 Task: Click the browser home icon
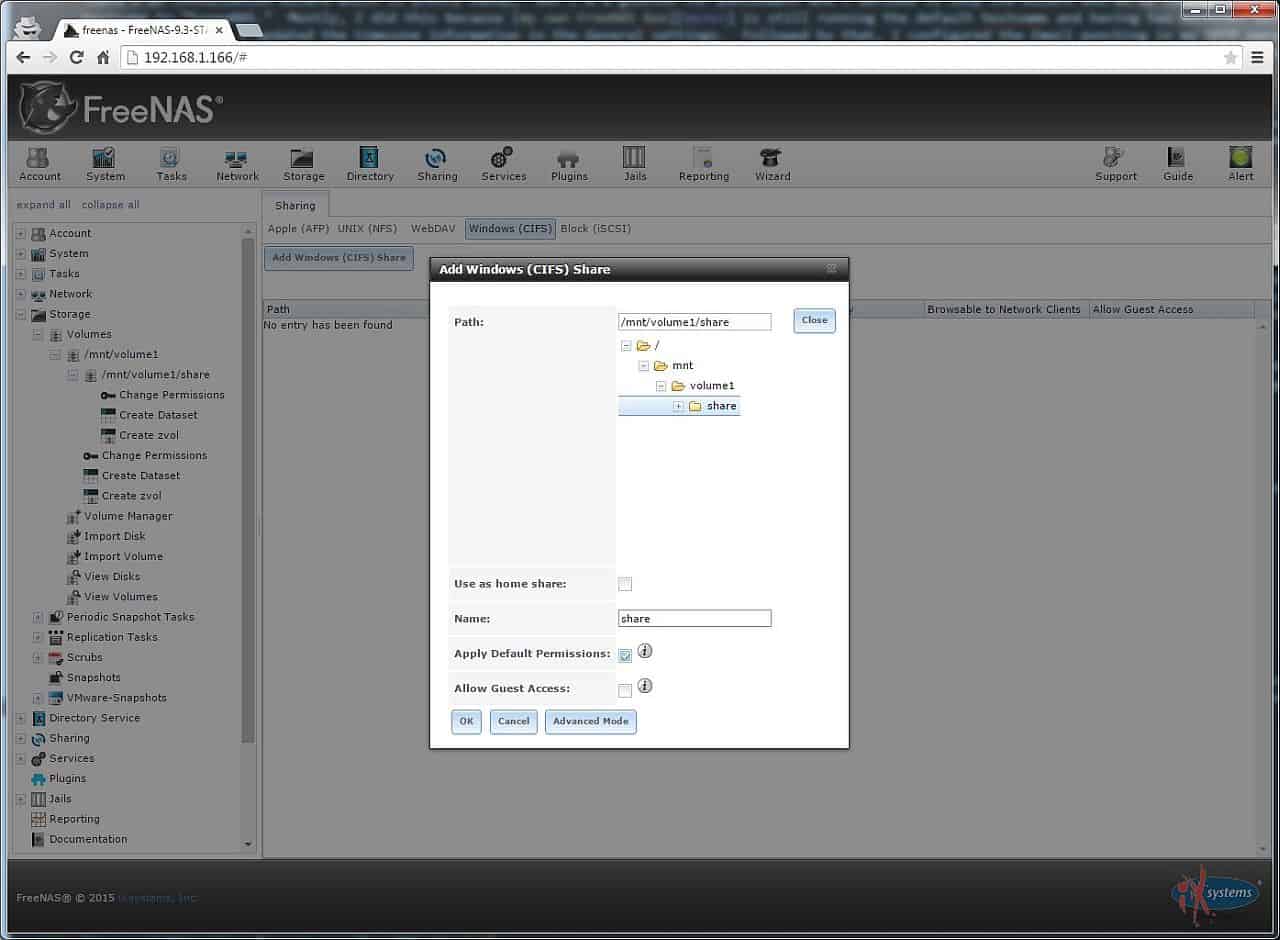(x=103, y=57)
